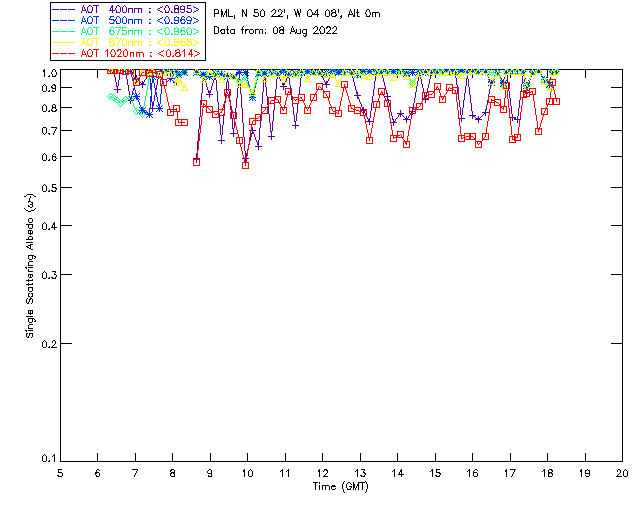Click the Data from: 08 Aug 2022 text

click(276, 31)
